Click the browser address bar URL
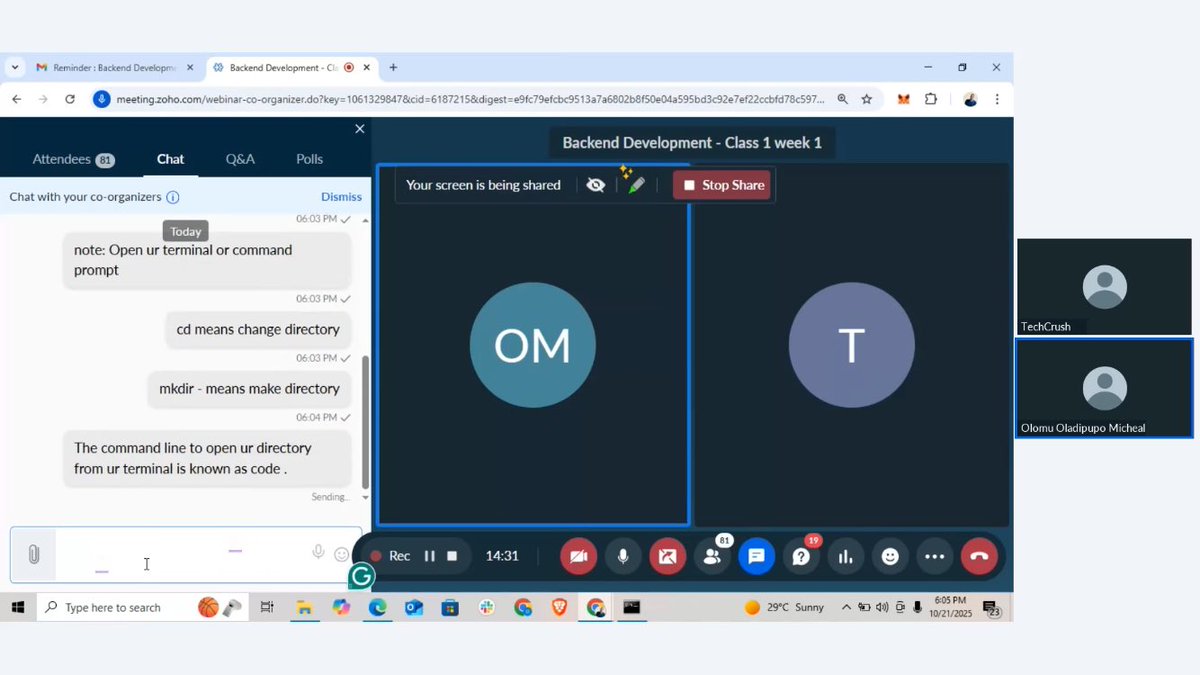The height and width of the screenshot is (675, 1200). pyautogui.click(x=470, y=99)
